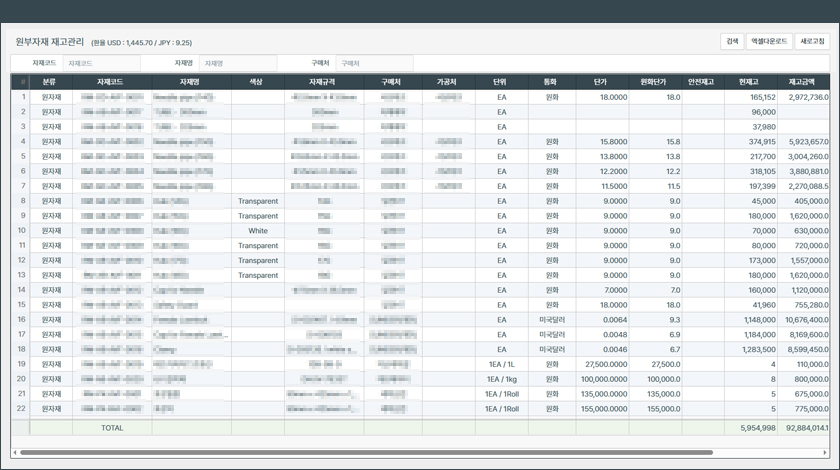
Task: Sort by the 단가 column header
Action: click(x=600, y=82)
